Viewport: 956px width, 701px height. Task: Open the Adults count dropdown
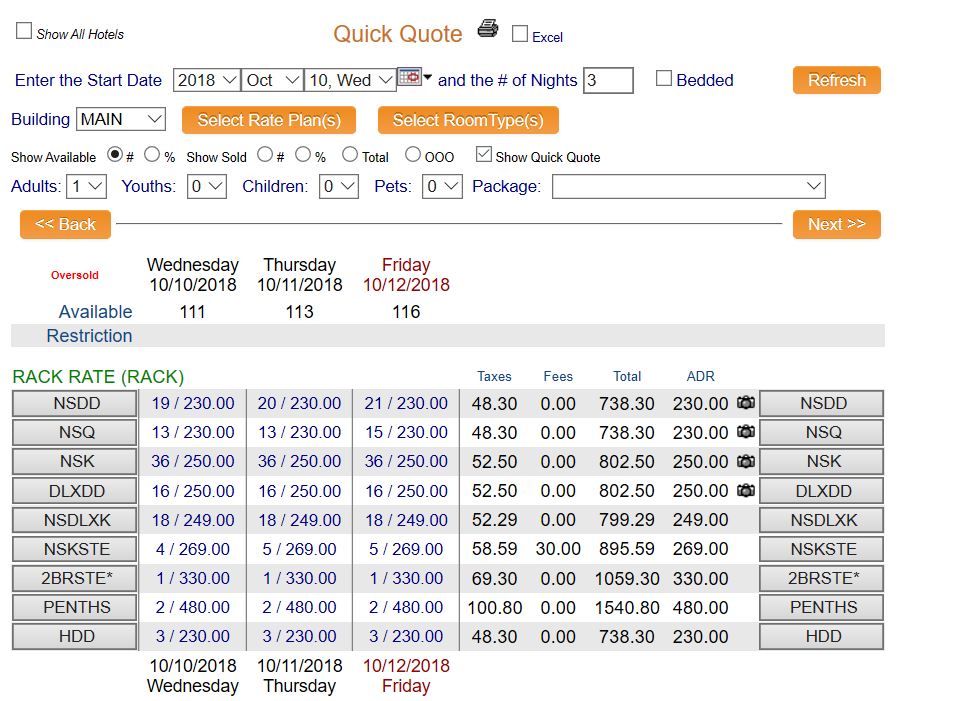pyautogui.click(x=87, y=186)
